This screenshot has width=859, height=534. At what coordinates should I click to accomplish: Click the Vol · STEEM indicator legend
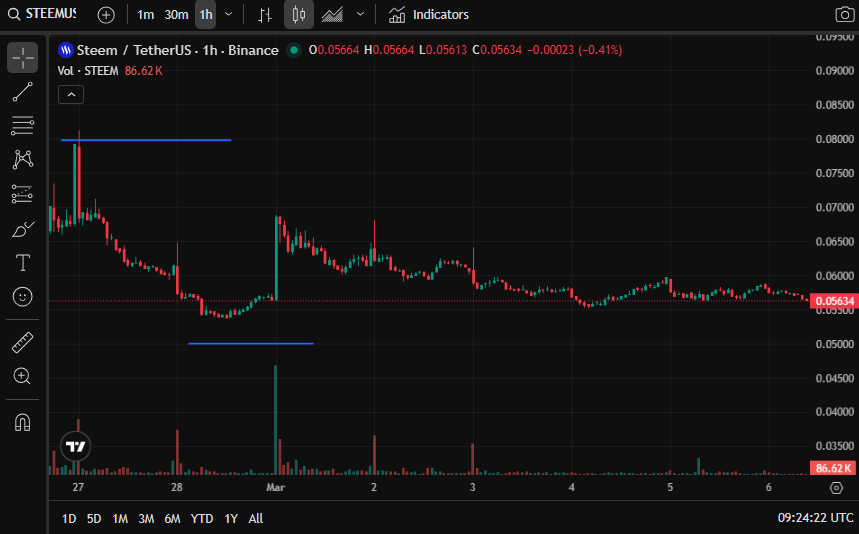[88, 71]
